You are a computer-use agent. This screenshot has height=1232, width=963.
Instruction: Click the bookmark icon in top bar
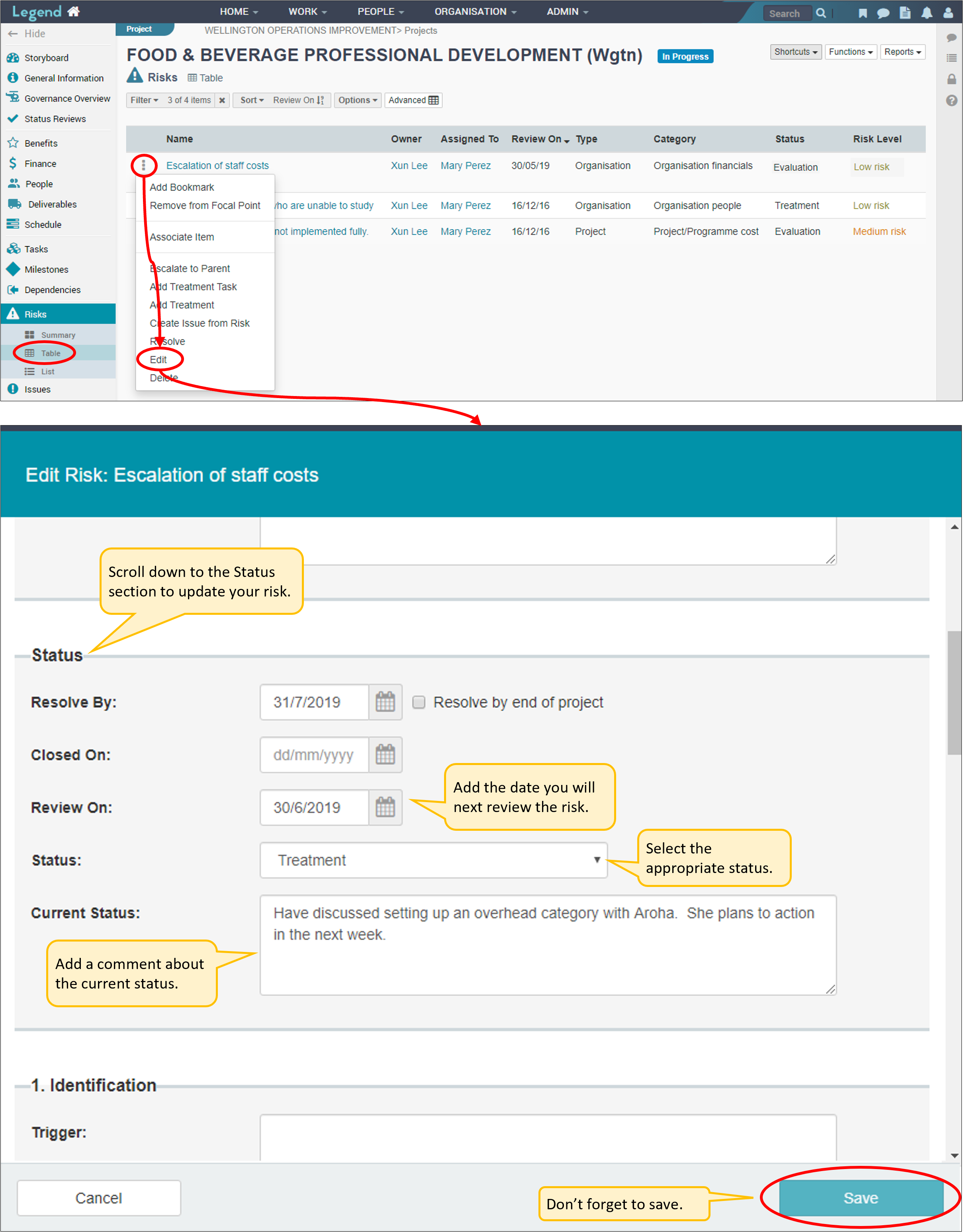click(862, 12)
